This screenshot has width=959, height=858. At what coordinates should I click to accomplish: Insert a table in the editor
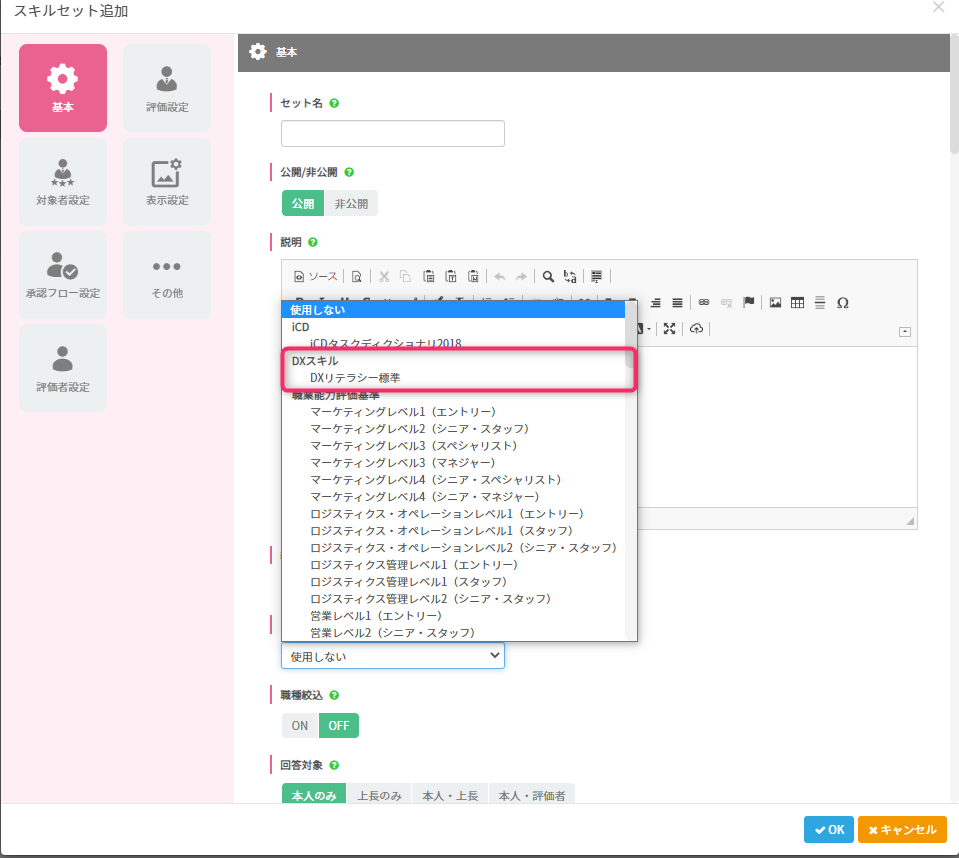[797, 303]
